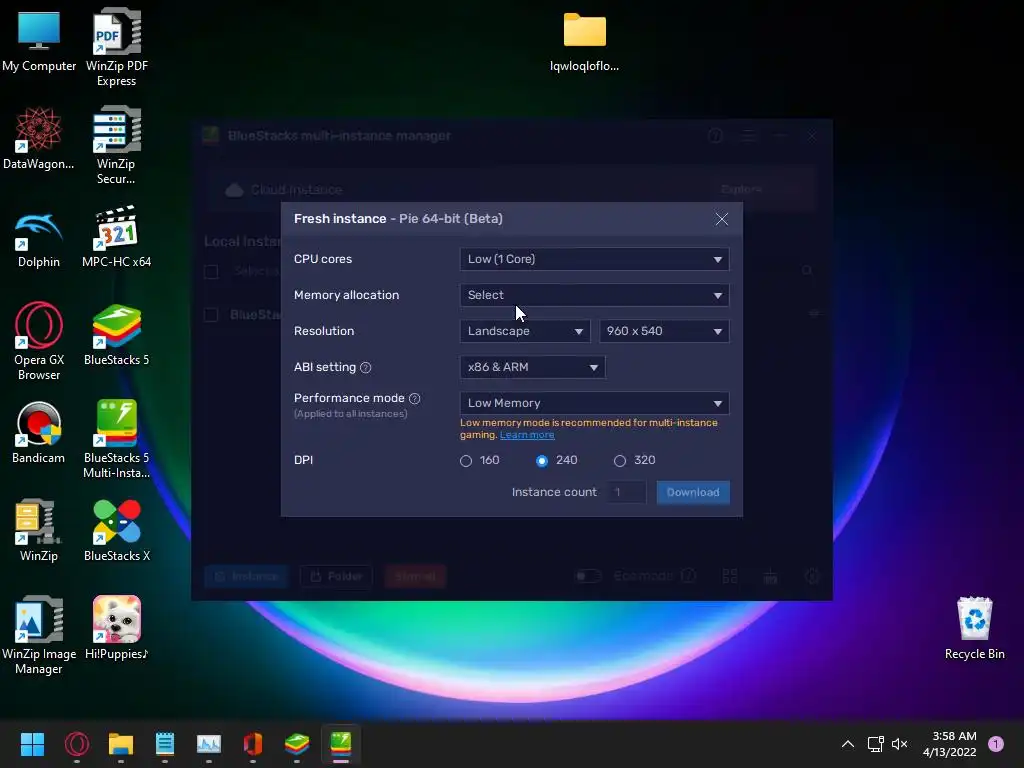Open the notification badge in tray
The height and width of the screenshot is (768, 1024).
coord(996,744)
